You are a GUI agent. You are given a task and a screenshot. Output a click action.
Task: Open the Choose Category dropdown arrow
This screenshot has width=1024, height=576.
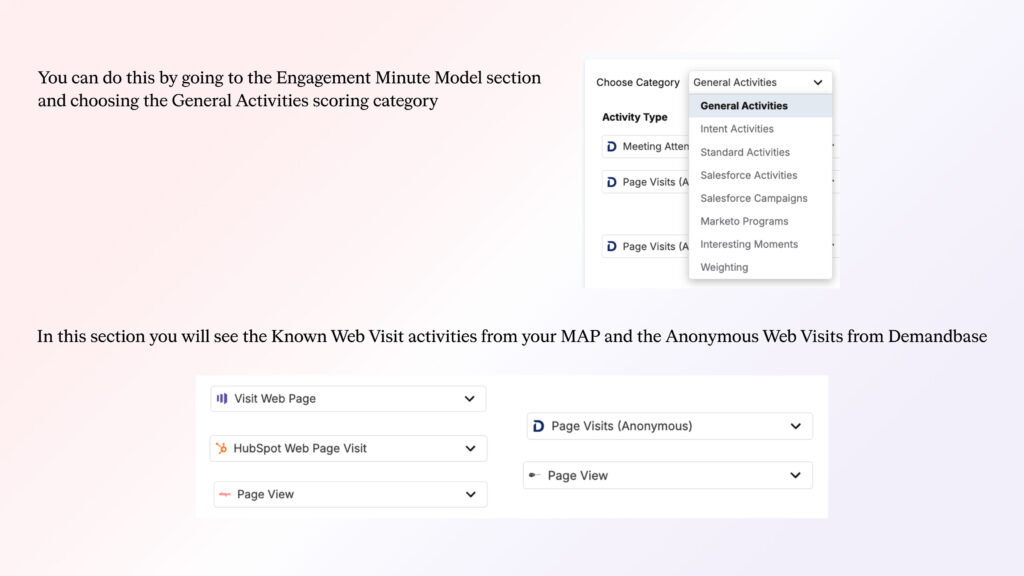coord(818,83)
